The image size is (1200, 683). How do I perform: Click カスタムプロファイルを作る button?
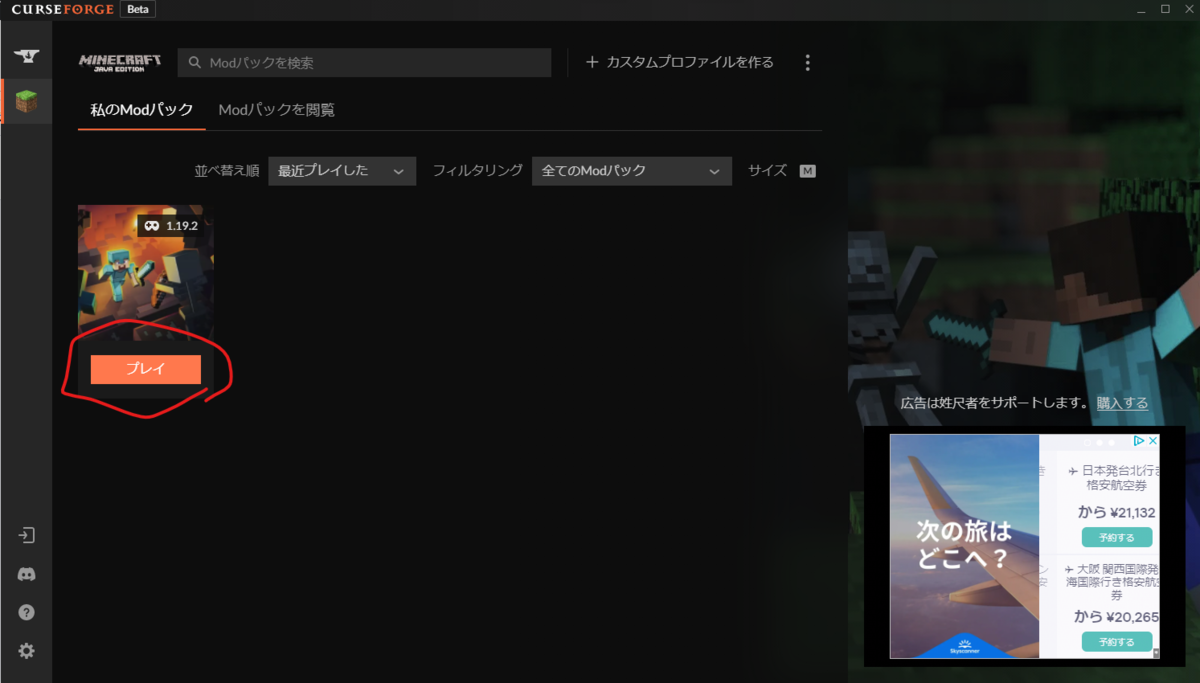point(680,62)
